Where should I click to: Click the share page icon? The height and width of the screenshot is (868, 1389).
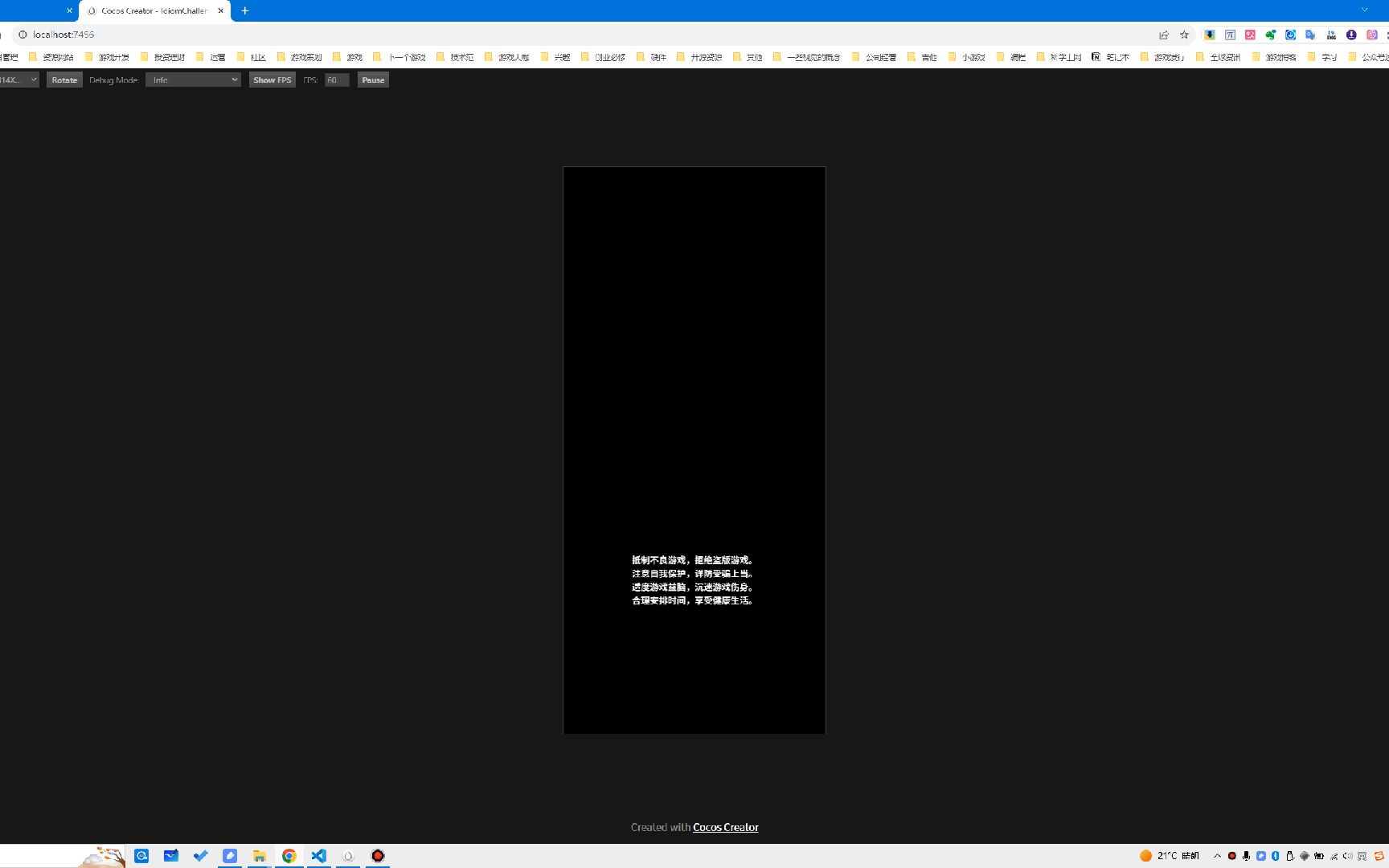coord(1163,35)
